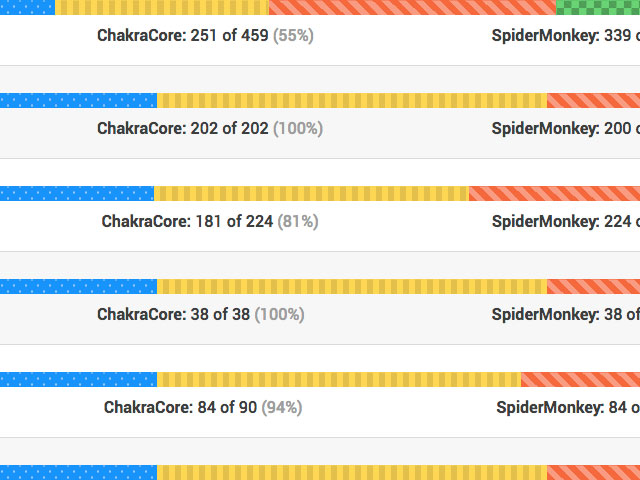Click yellow striped segment above ChakraCore 202 of 202

(x=352, y=100)
